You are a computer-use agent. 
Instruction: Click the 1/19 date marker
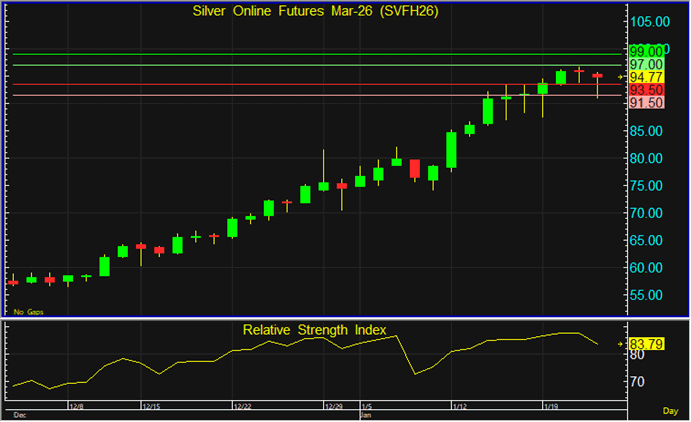pyautogui.click(x=549, y=407)
